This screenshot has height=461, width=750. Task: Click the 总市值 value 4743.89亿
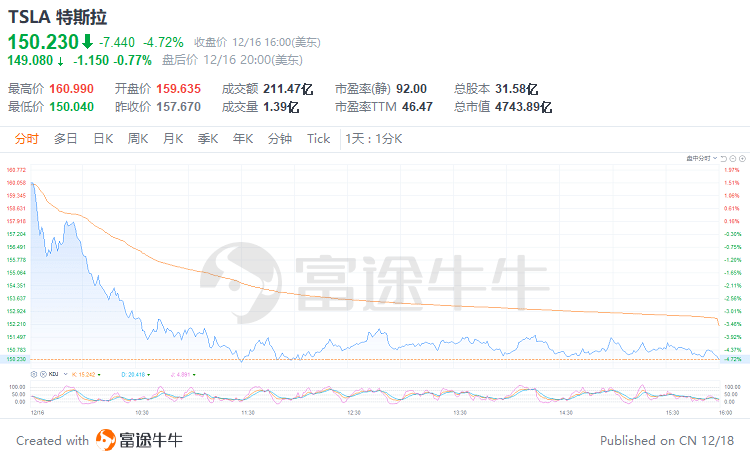point(523,107)
